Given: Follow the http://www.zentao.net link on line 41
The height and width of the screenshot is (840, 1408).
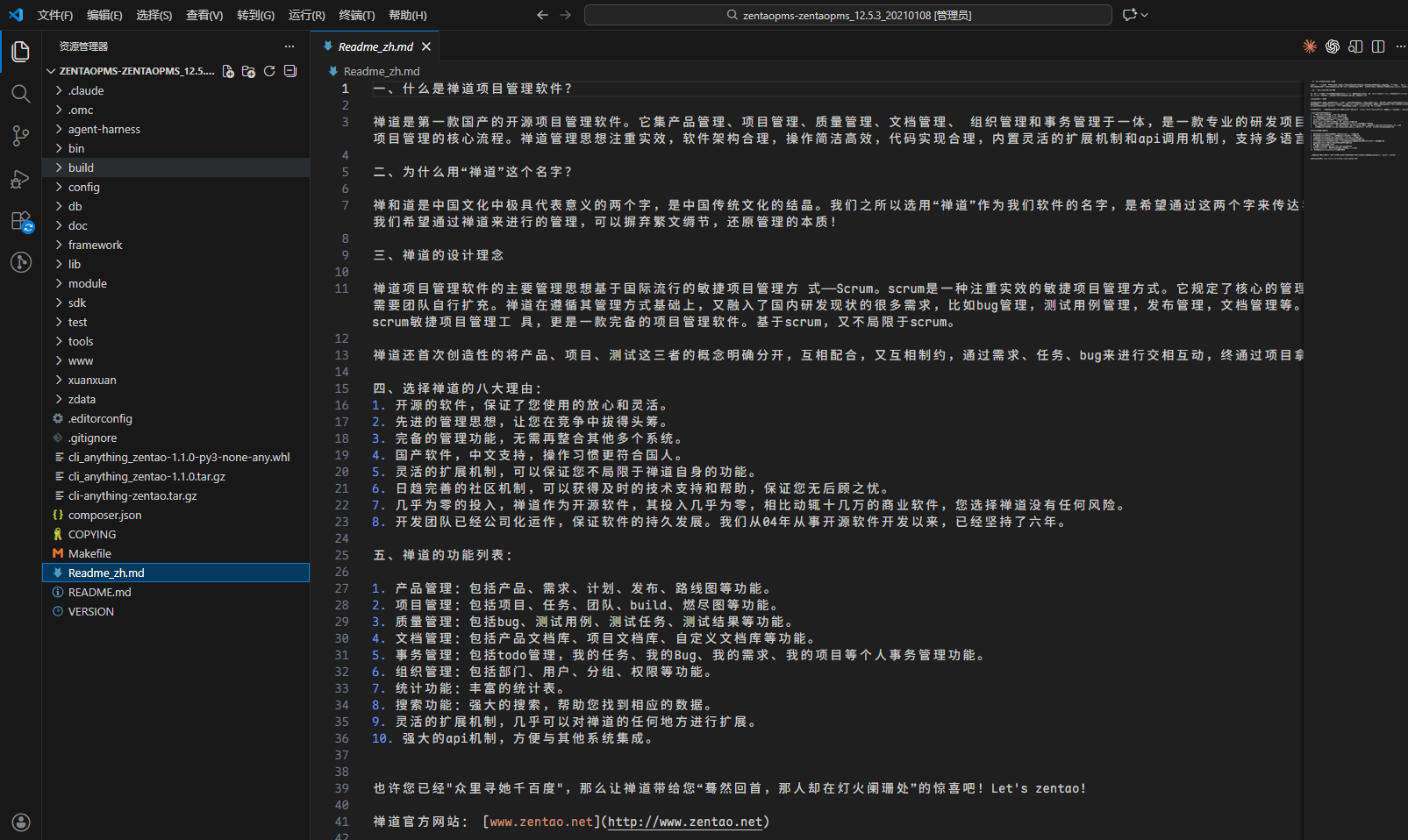Looking at the screenshot, I should [x=685, y=822].
